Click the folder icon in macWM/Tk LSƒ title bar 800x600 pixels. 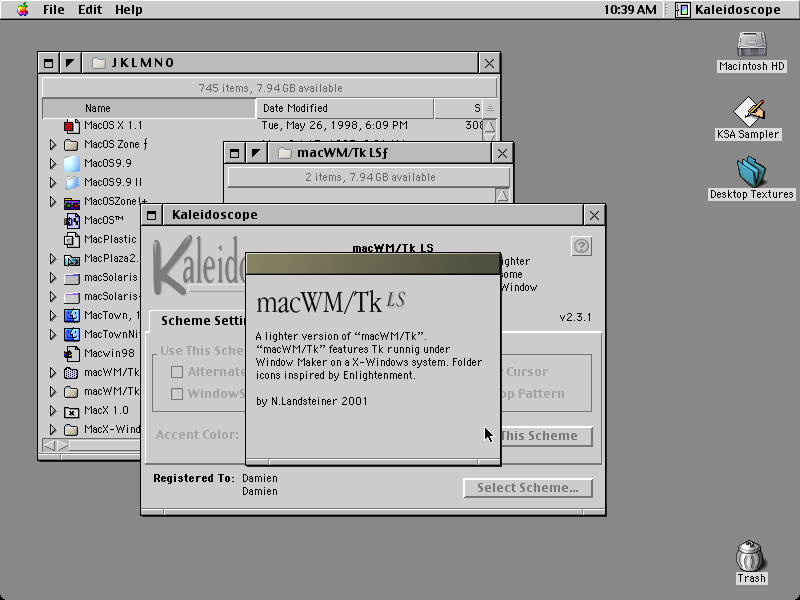coord(284,153)
